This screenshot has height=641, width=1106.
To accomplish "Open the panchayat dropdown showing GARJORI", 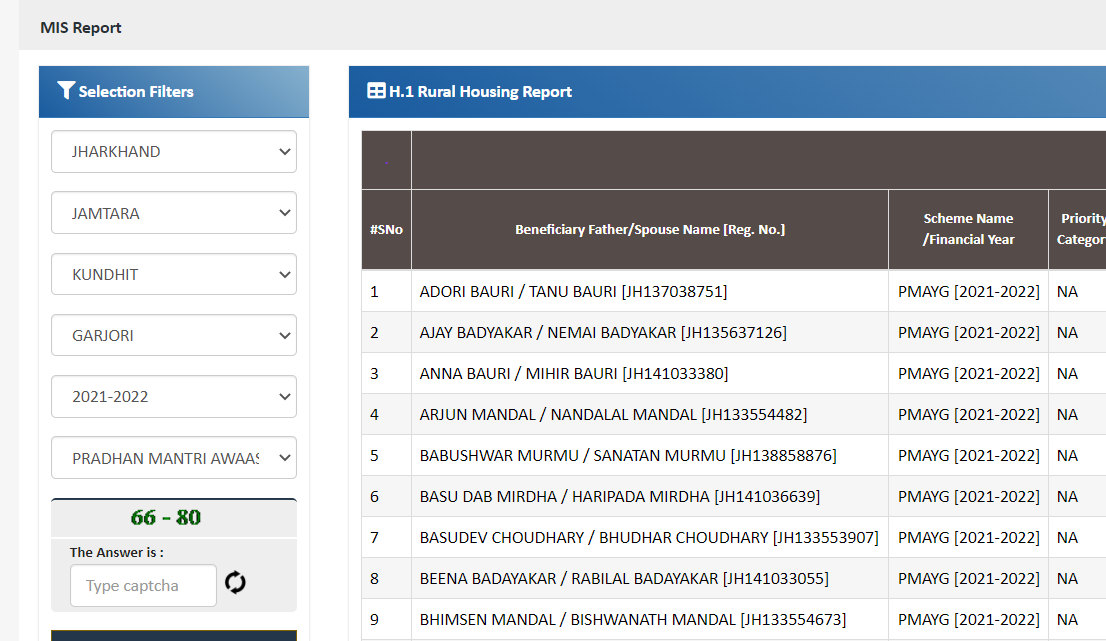I will coord(173,335).
